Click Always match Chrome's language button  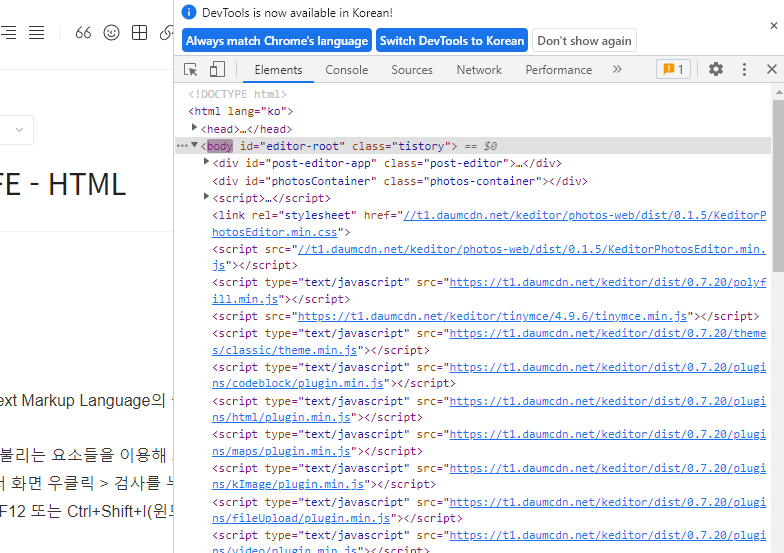(277, 40)
